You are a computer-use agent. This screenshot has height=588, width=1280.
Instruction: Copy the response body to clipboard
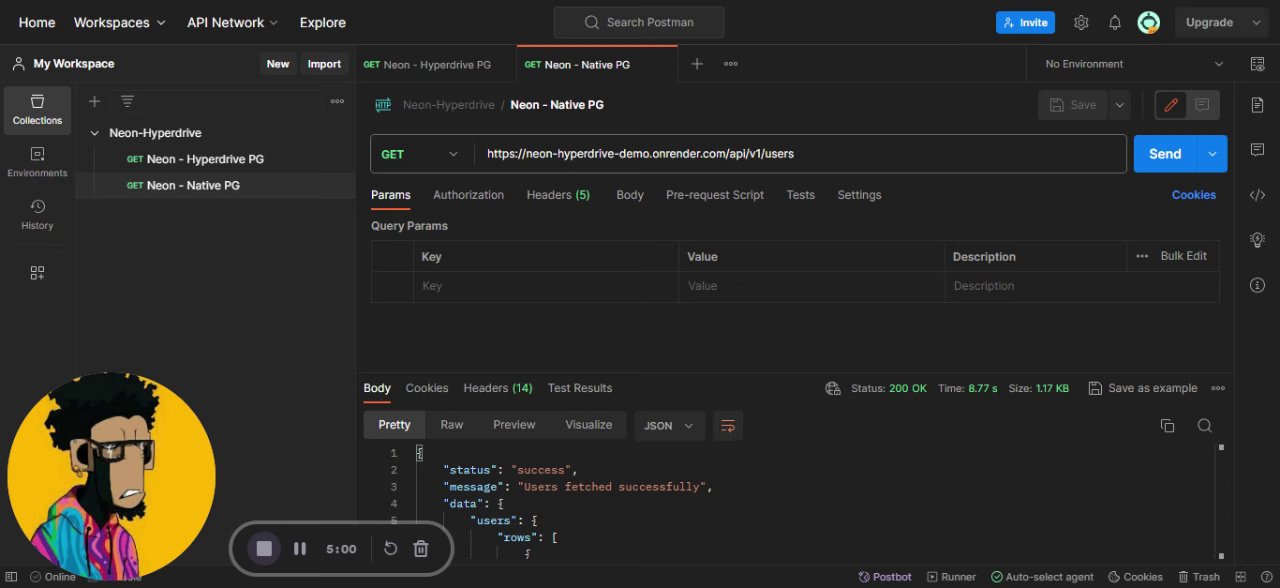[x=1167, y=426]
